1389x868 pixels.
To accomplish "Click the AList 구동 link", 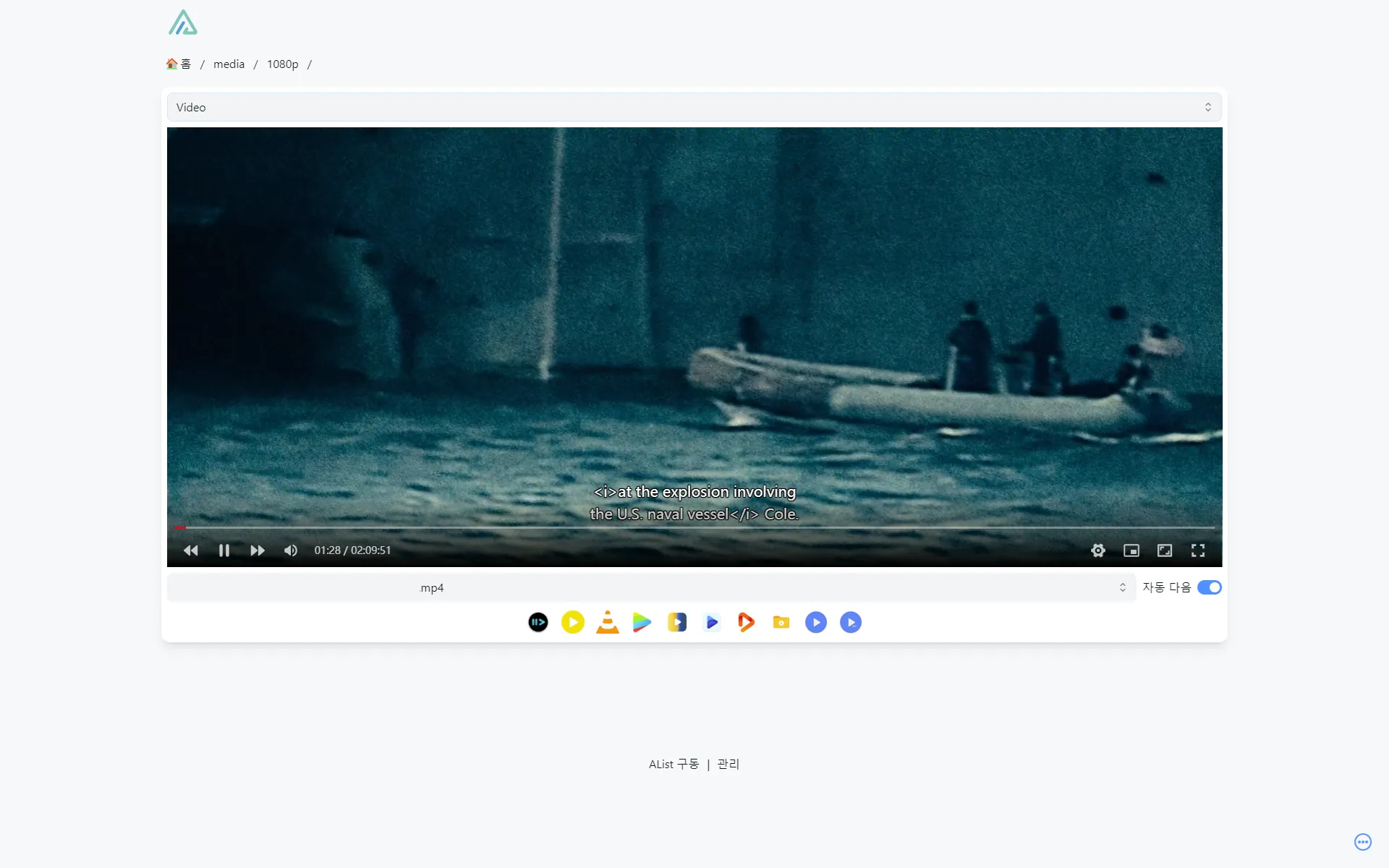I will [x=673, y=764].
